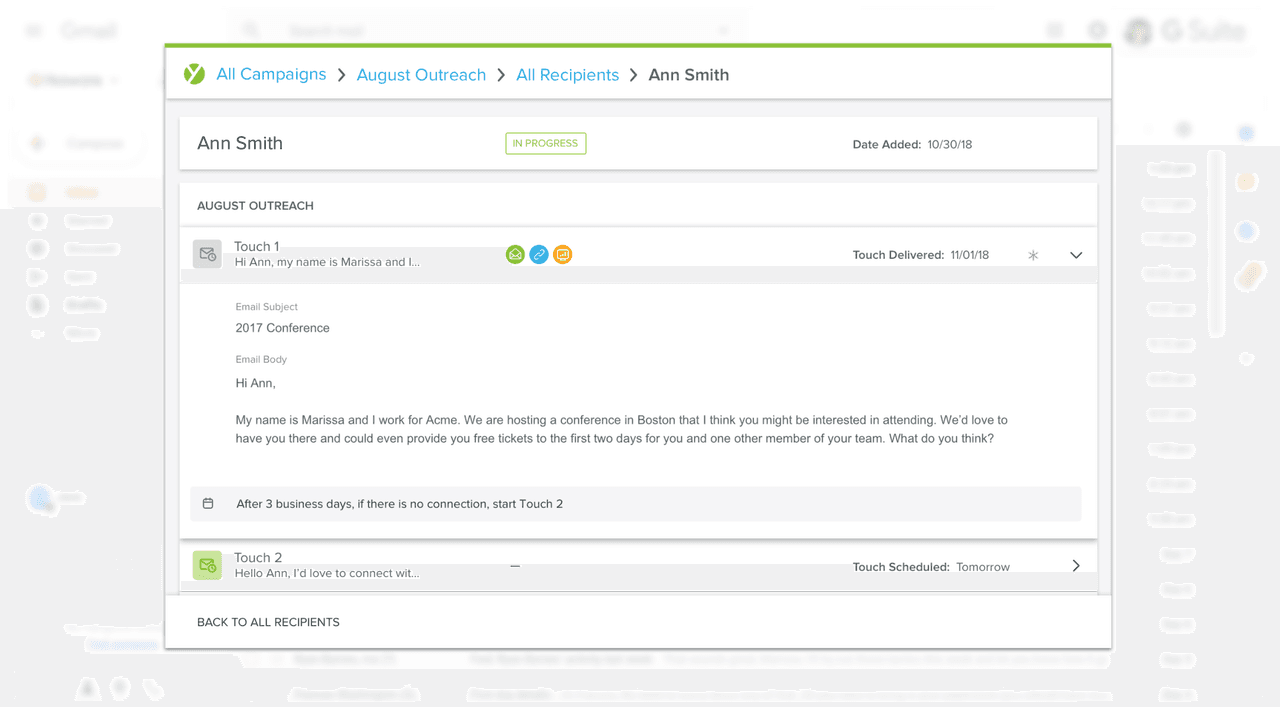
Task: Open the August Outreach breadcrumb
Action: pos(421,75)
